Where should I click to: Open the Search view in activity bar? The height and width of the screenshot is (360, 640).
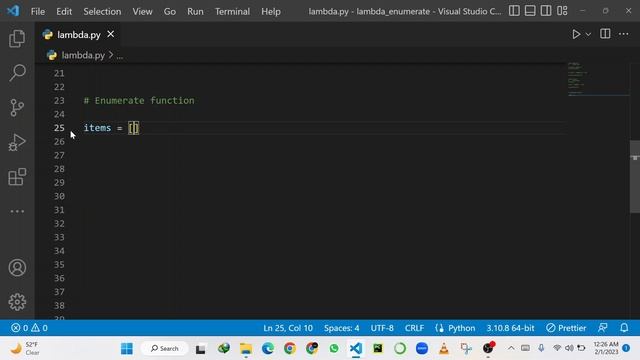click(17, 73)
